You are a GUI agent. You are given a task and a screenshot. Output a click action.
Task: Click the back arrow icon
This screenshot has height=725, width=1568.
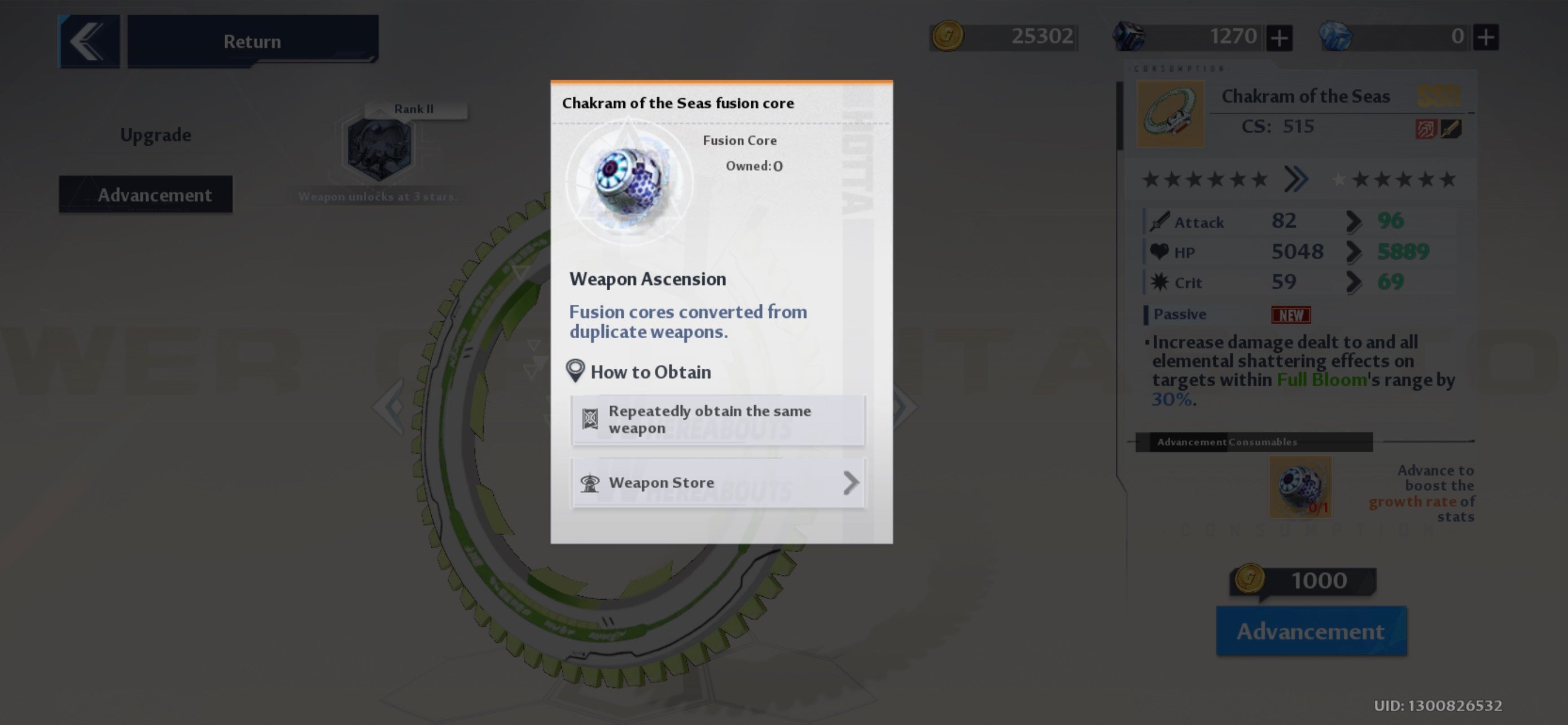(89, 41)
